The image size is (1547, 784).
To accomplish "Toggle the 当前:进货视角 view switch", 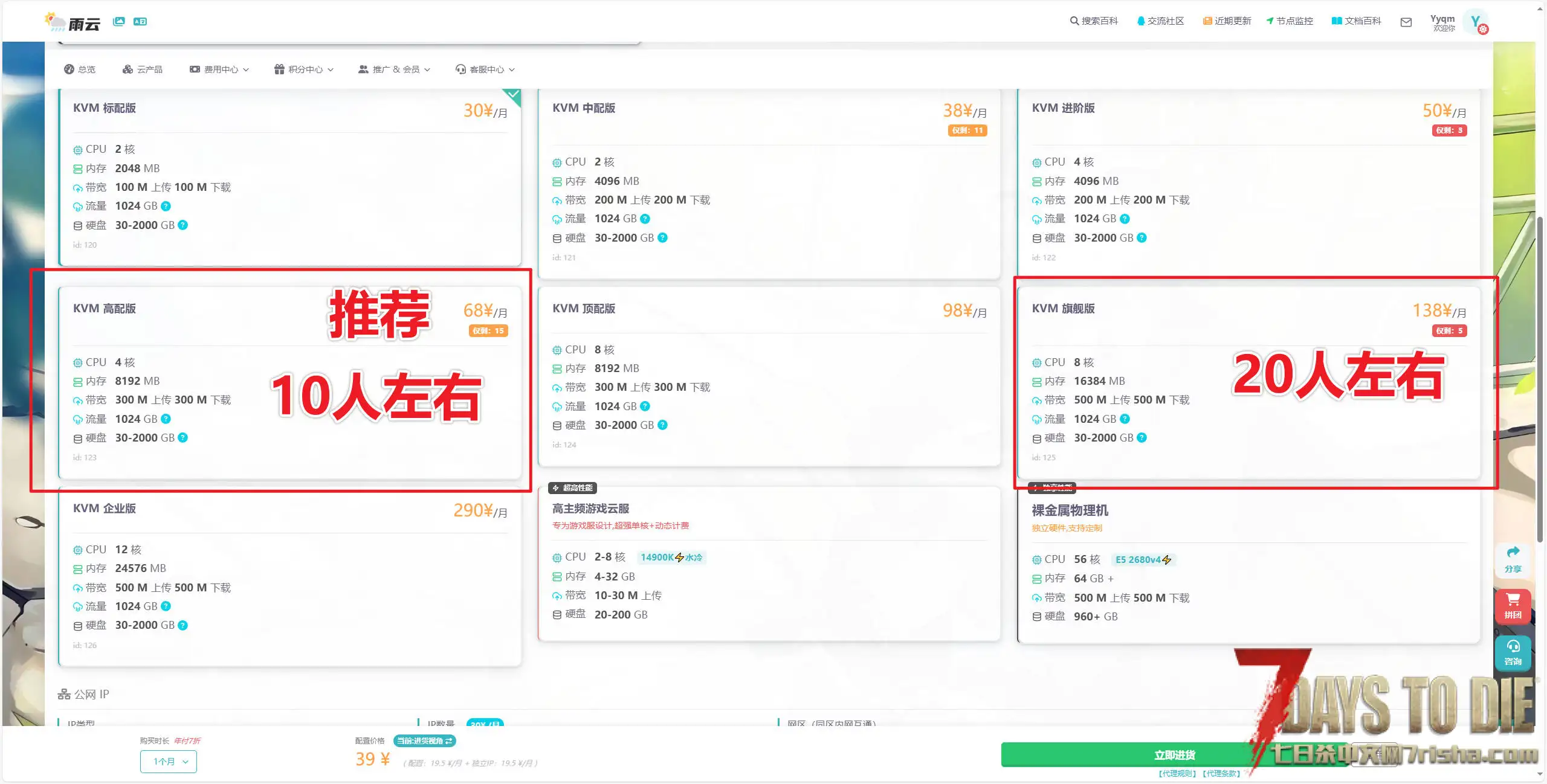I will (424, 741).
